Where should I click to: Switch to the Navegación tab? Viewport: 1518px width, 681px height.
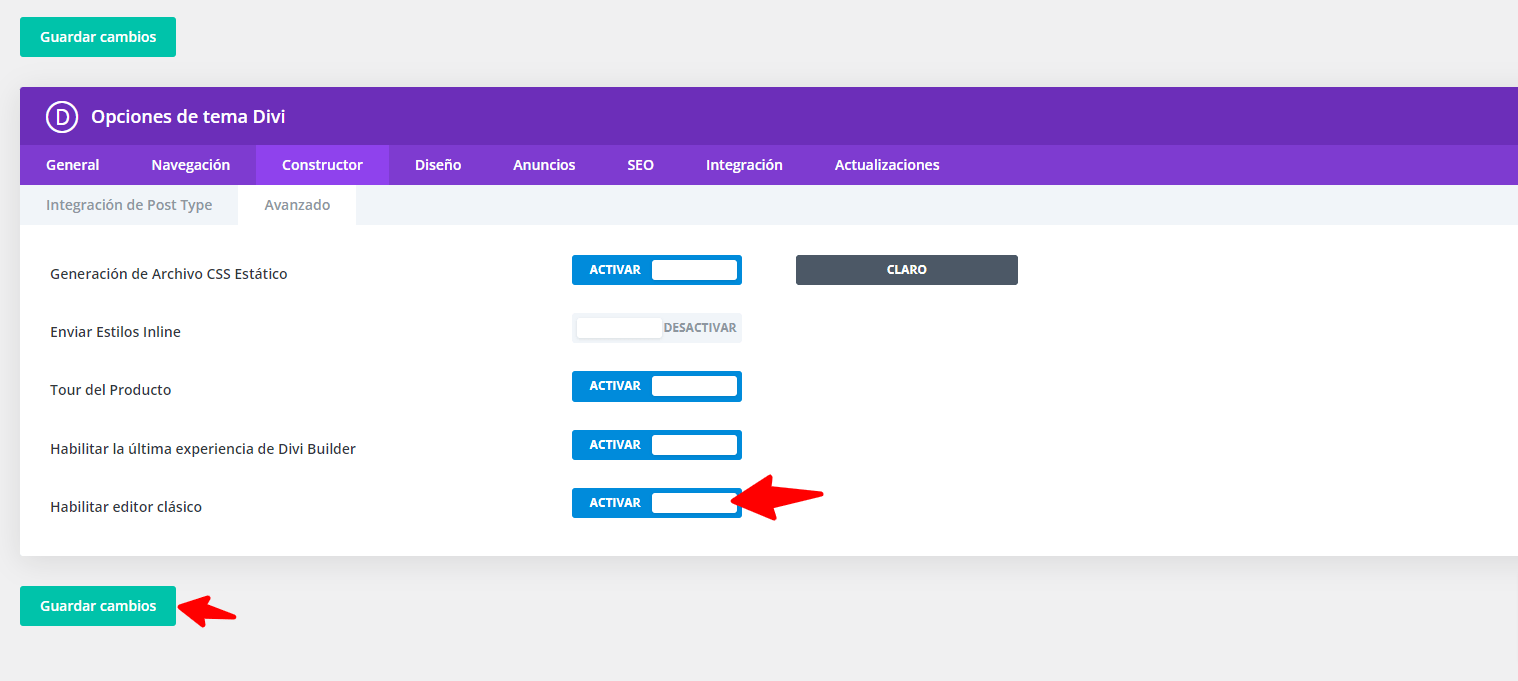191,165
